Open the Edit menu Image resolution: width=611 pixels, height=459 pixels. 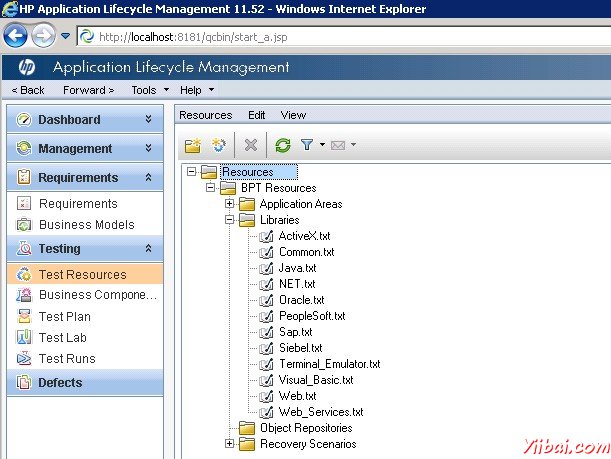pyautogui.click(x=256, y=115)
